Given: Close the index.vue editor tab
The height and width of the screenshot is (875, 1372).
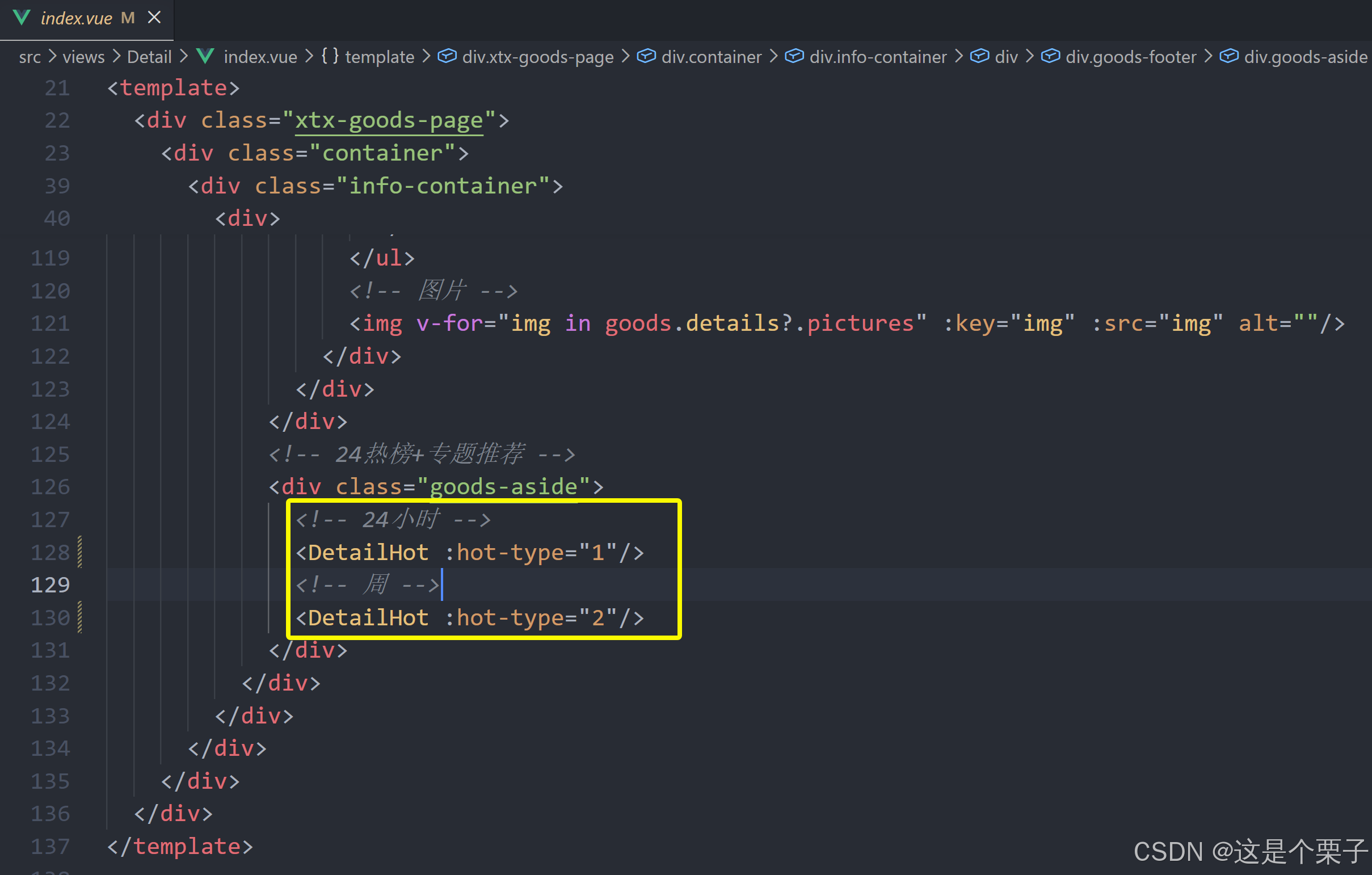Looking at the screenshot, I should [x=154, y=18].
